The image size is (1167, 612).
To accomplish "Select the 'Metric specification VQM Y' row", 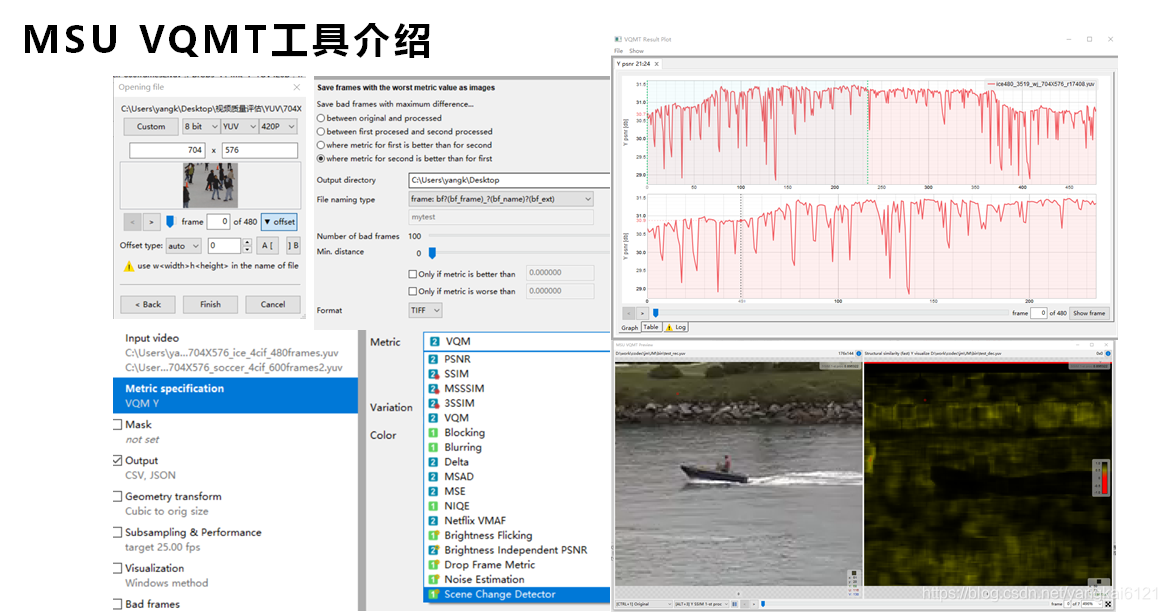I will coord(235,395).
